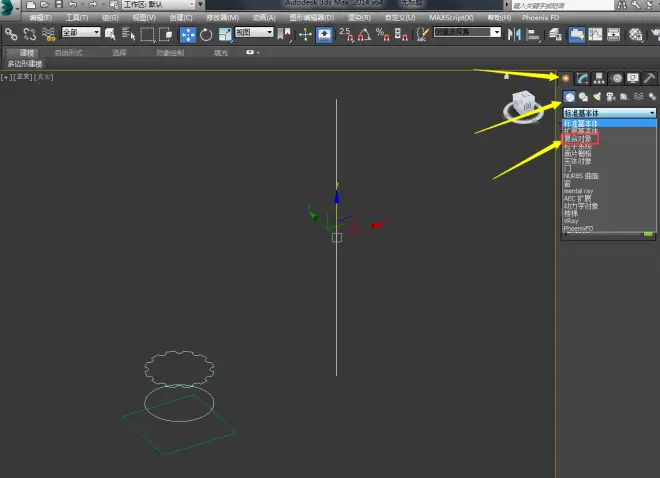Choose the rectangular selection region tool

click(147, 34)
